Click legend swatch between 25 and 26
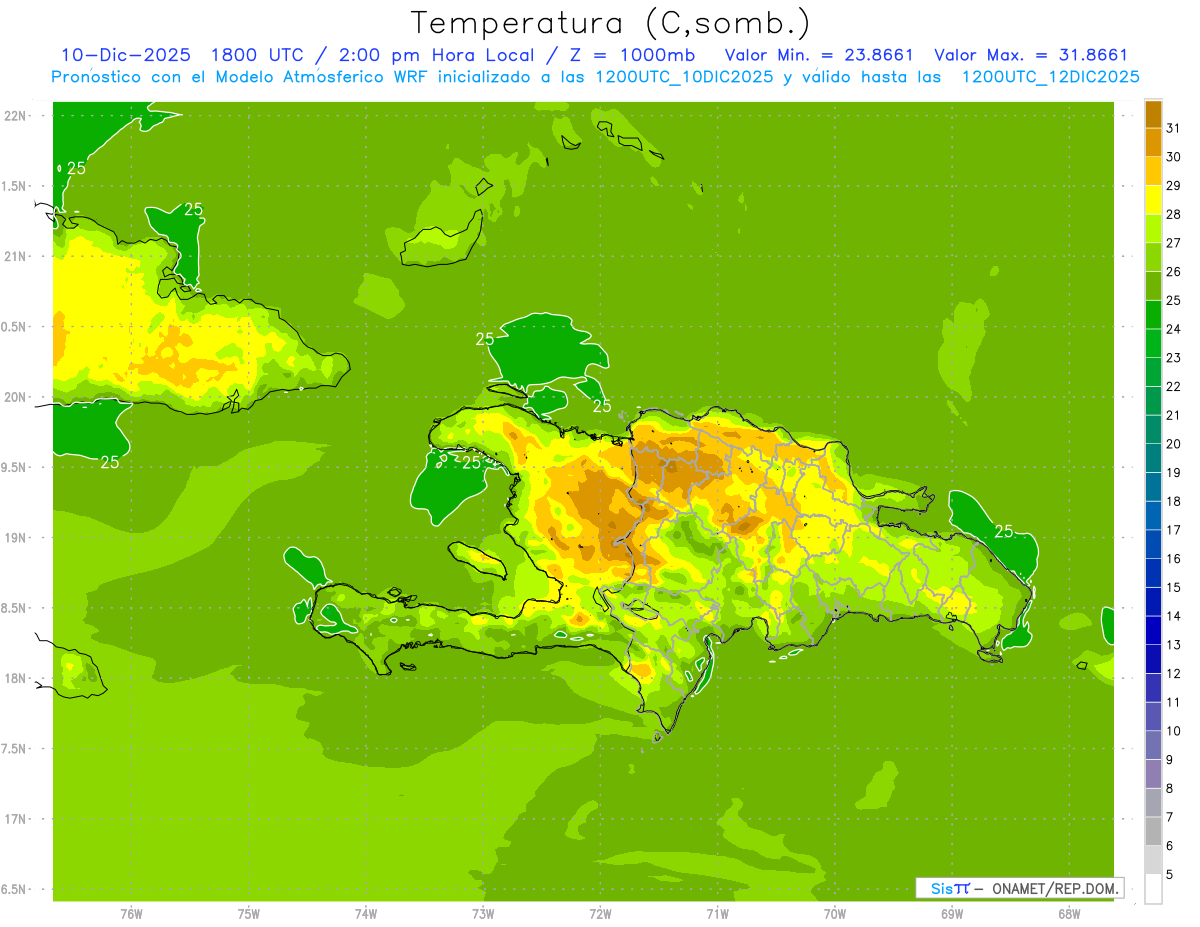 coord(1153,286)
